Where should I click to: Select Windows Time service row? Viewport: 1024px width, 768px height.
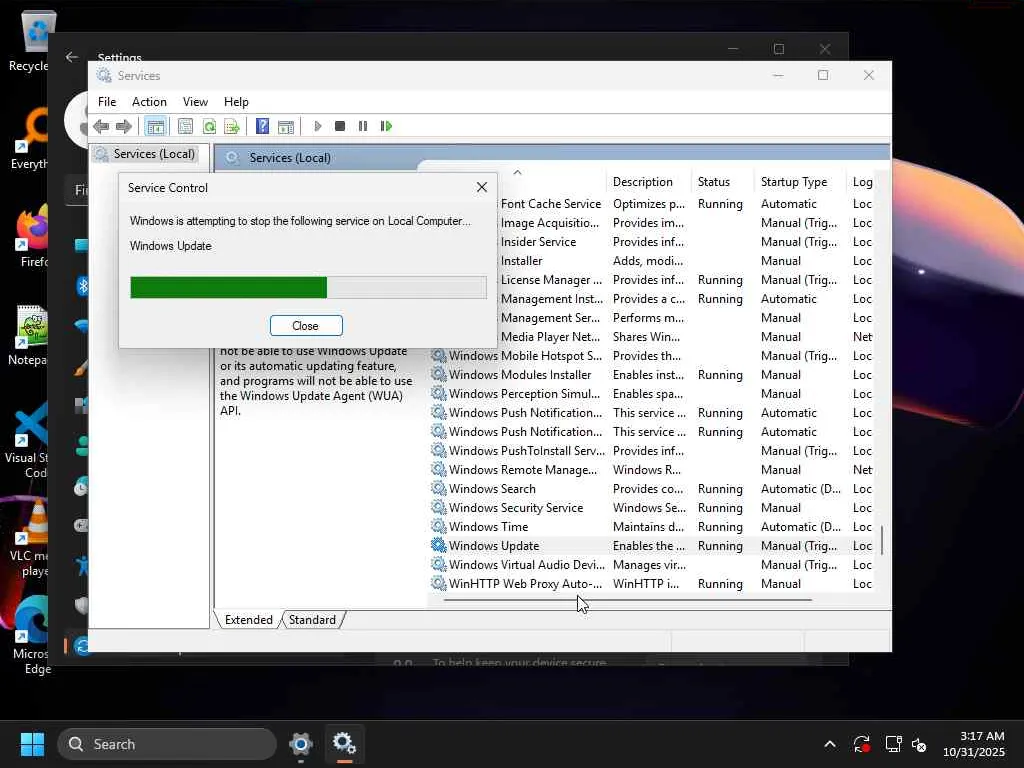click(x=652, y=527)
